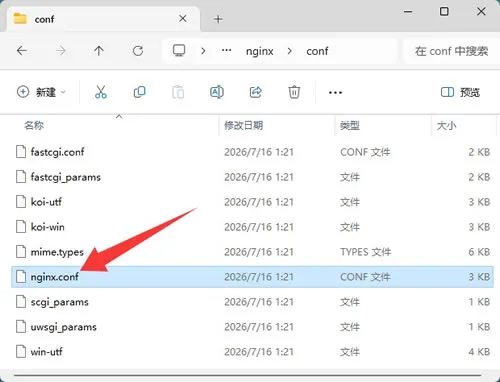Click the 4 KB size cell
500x382 pixels.
pos(479,352)
